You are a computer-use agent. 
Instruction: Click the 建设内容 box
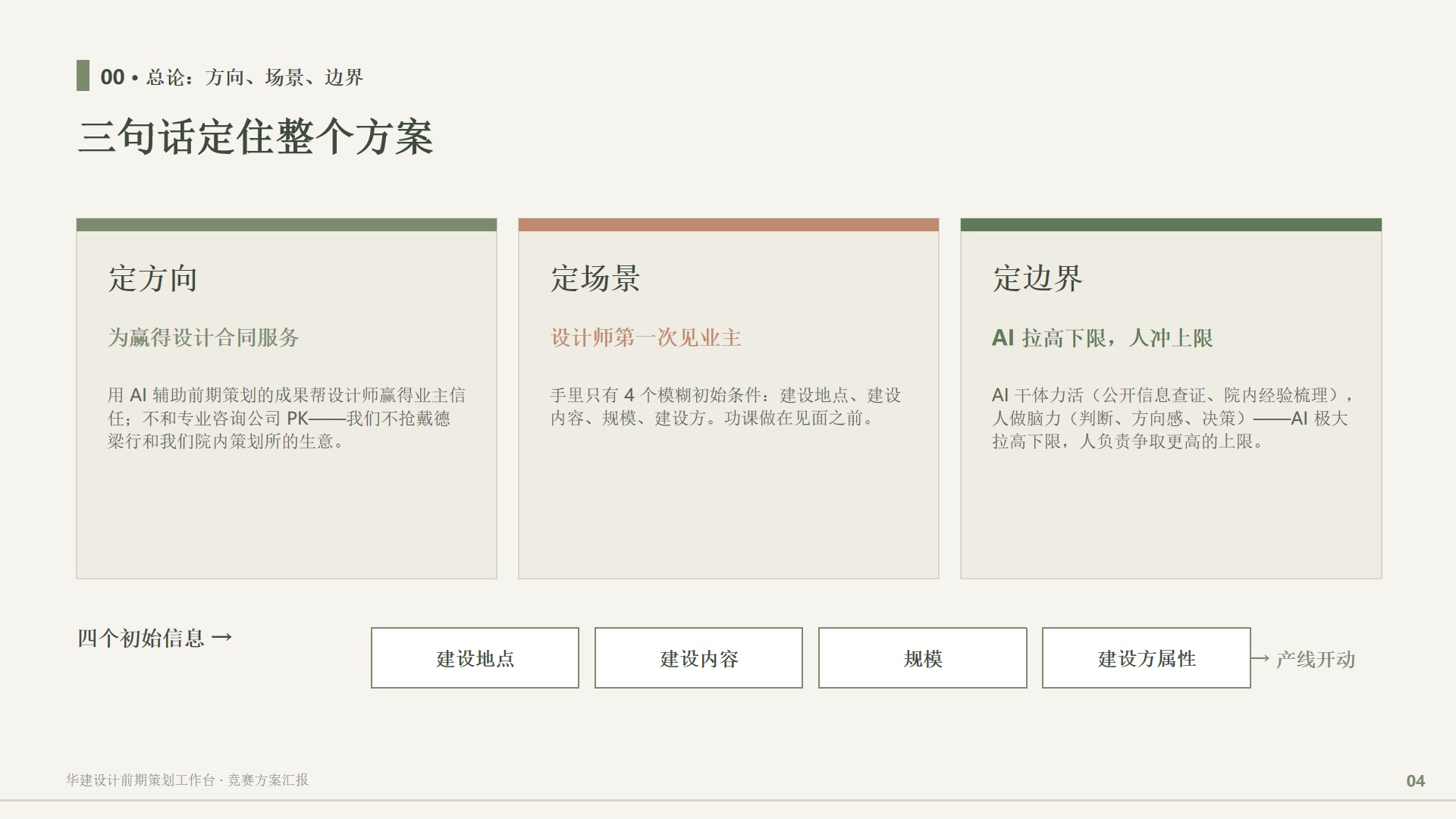point(698,658)
